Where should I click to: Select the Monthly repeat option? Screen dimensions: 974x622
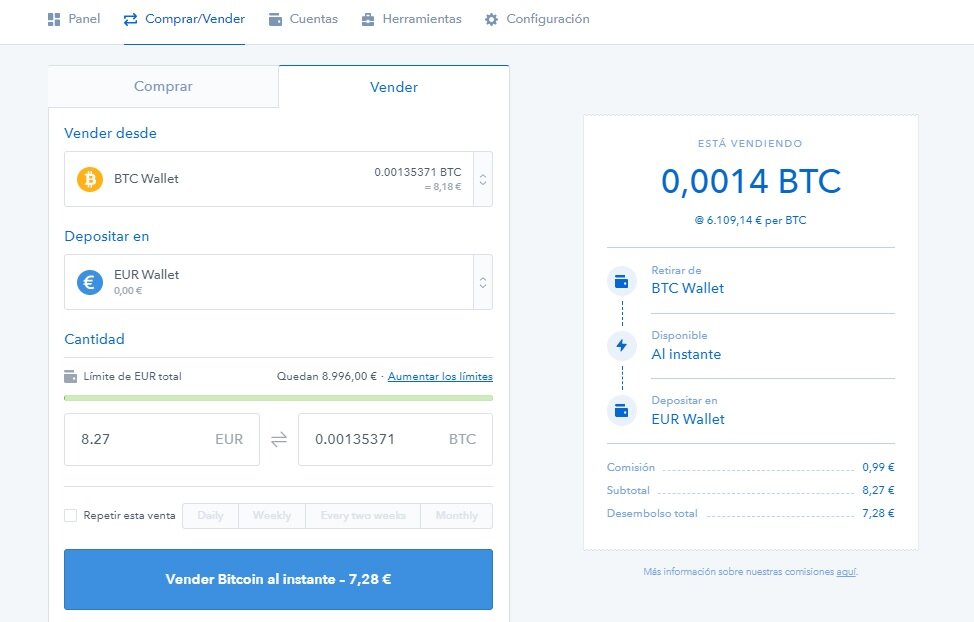456,516
